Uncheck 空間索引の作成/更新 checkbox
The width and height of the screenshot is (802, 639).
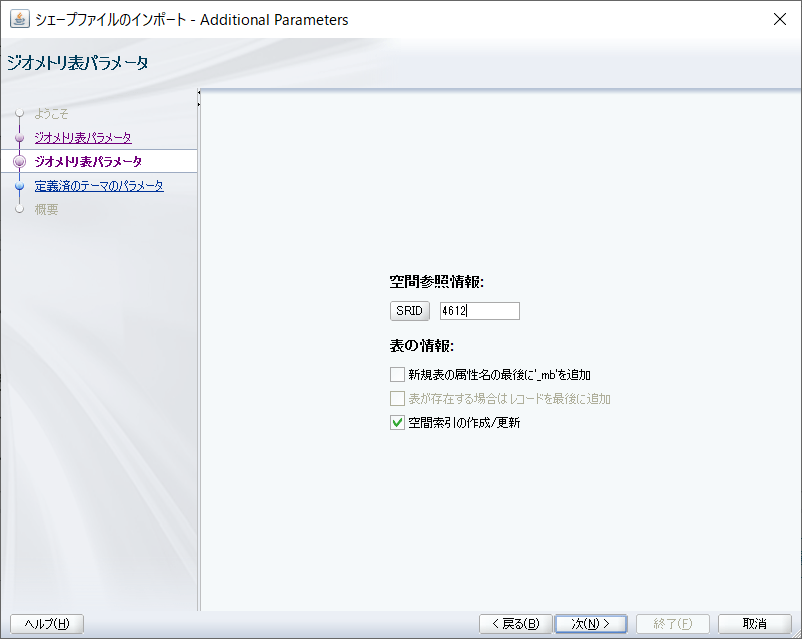[397, 423]
